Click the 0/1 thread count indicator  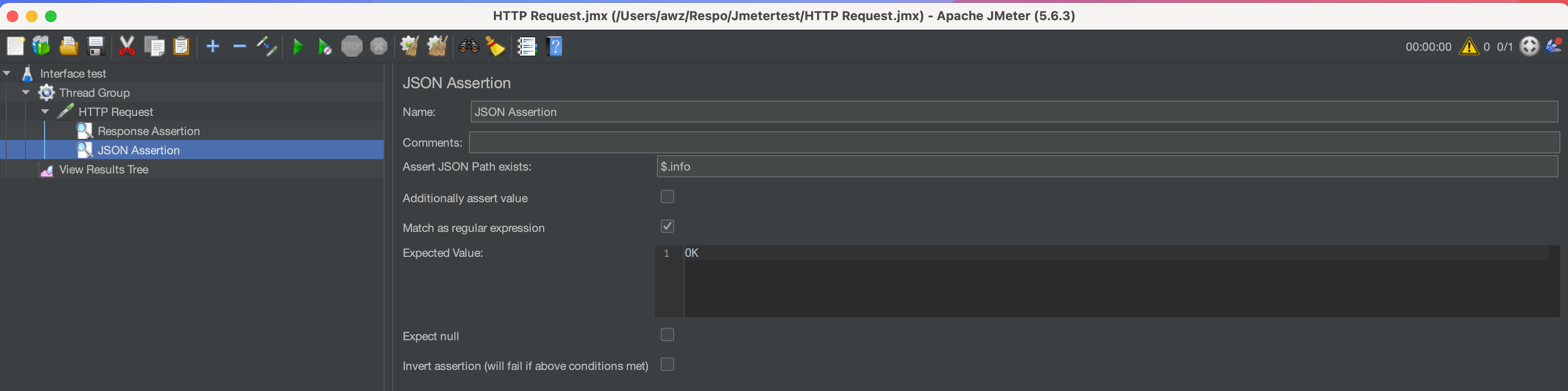(x=1505, y=47)
